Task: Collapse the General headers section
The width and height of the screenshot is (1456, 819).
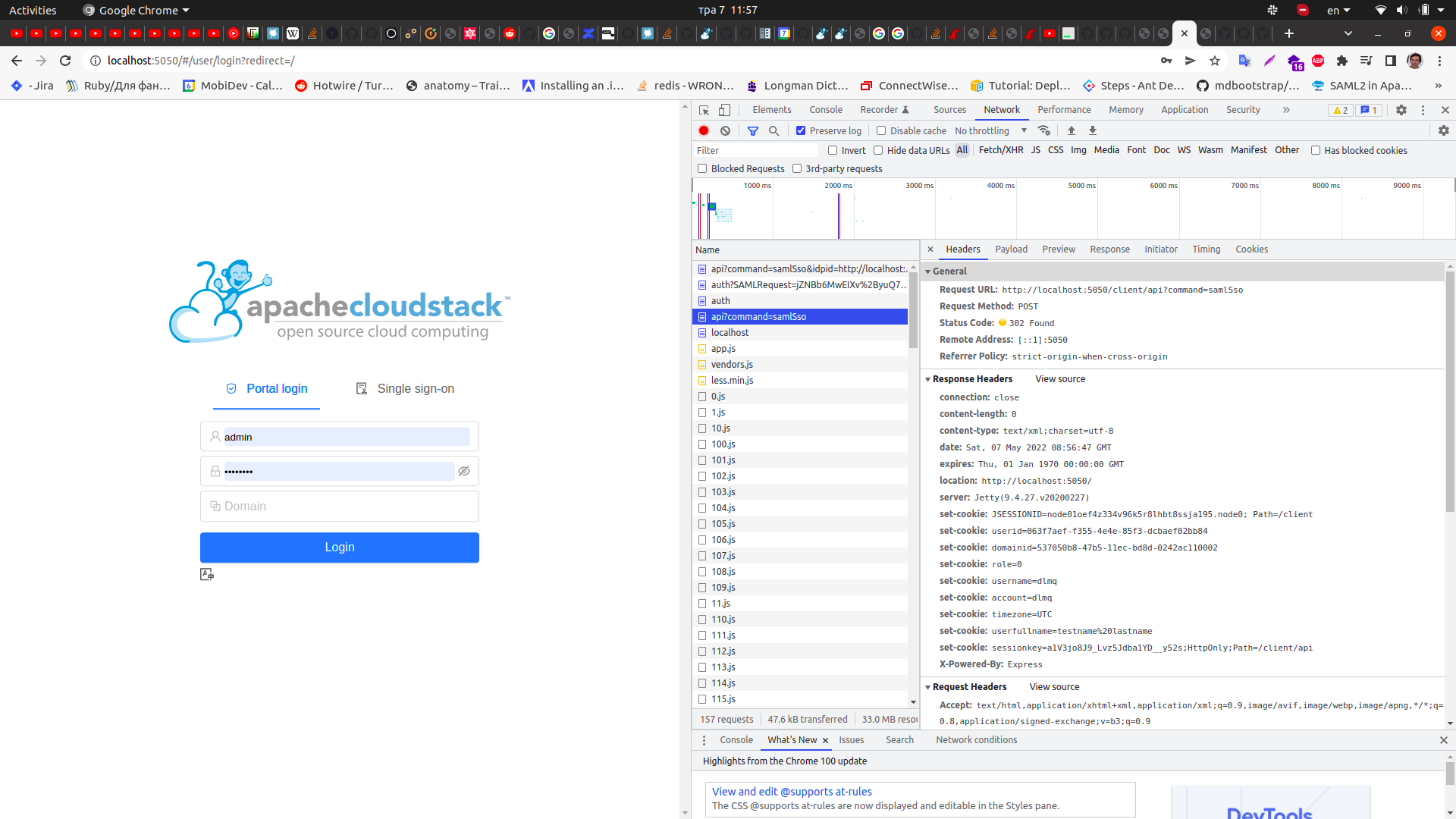Action: click(948, 271)
